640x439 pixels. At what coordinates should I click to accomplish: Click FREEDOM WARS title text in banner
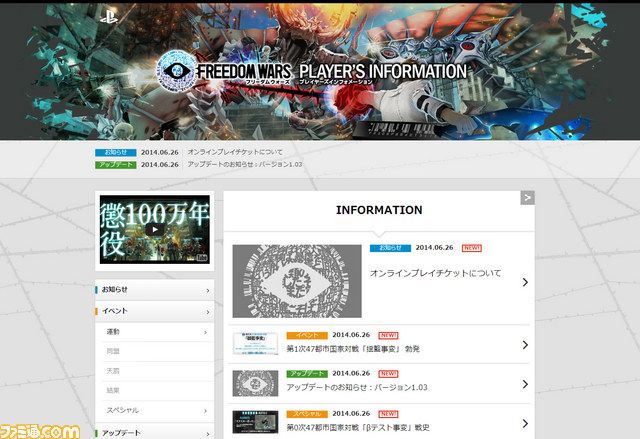pyautogui.click(x=244, y=71)
